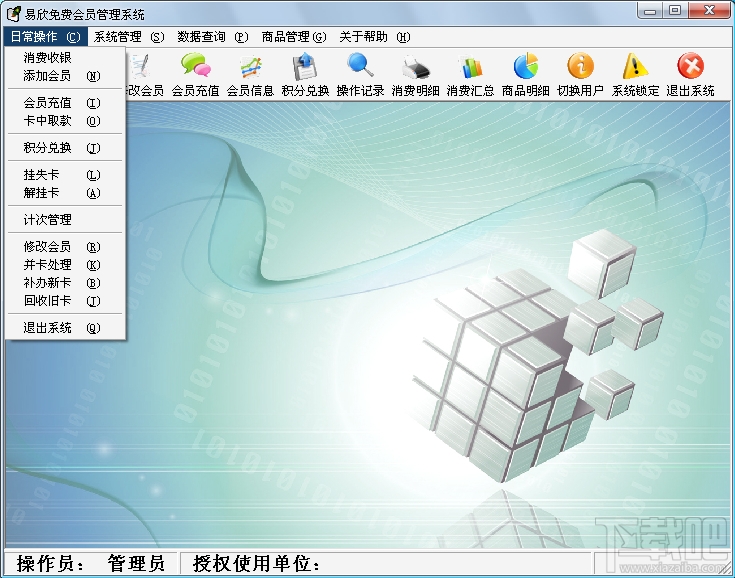The height and width of the screenshot is (578, 735).
Task: Choose 回收旧卡 menu entry
Action: [65, 300]
